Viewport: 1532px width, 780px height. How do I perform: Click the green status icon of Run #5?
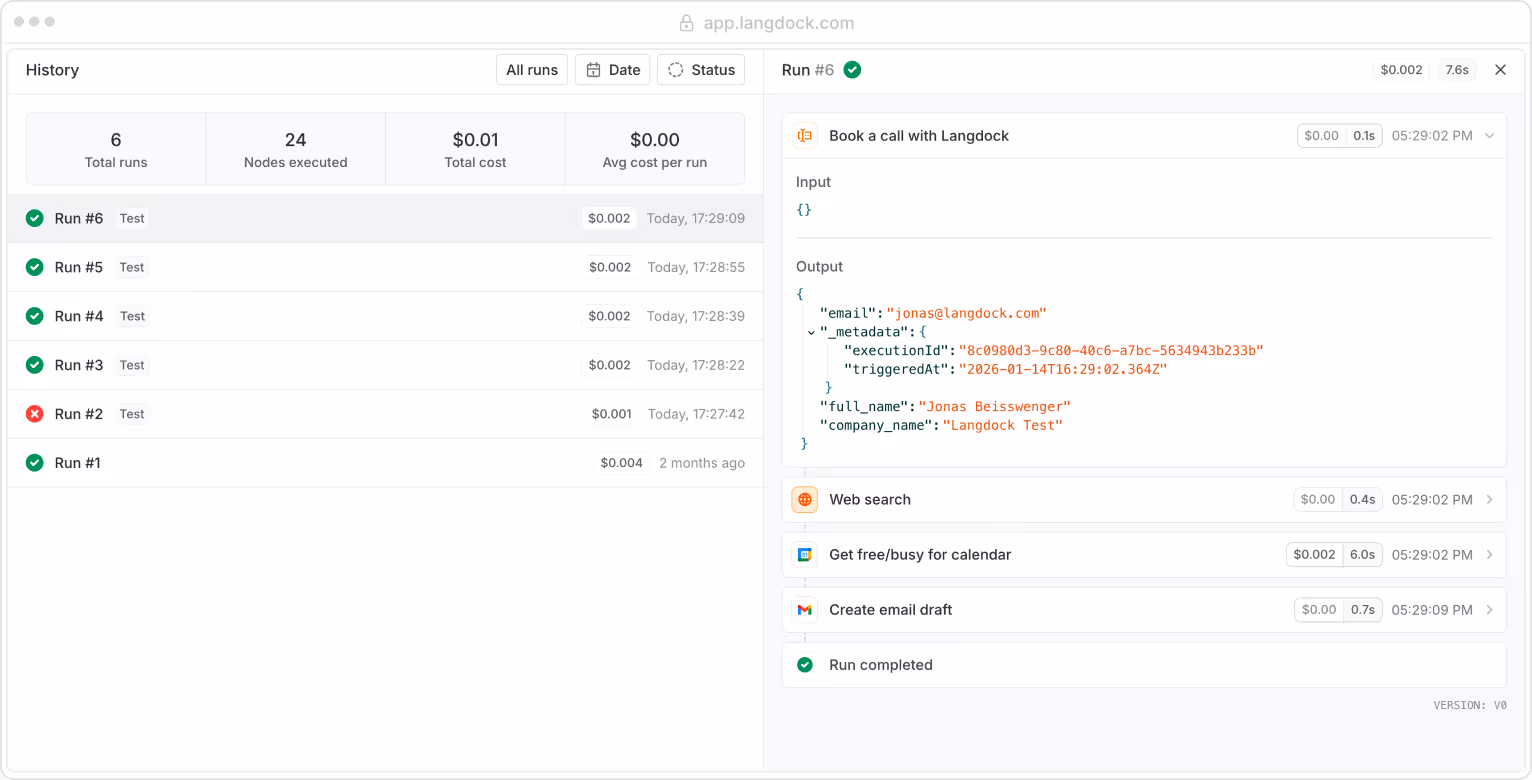click(35, 267)
